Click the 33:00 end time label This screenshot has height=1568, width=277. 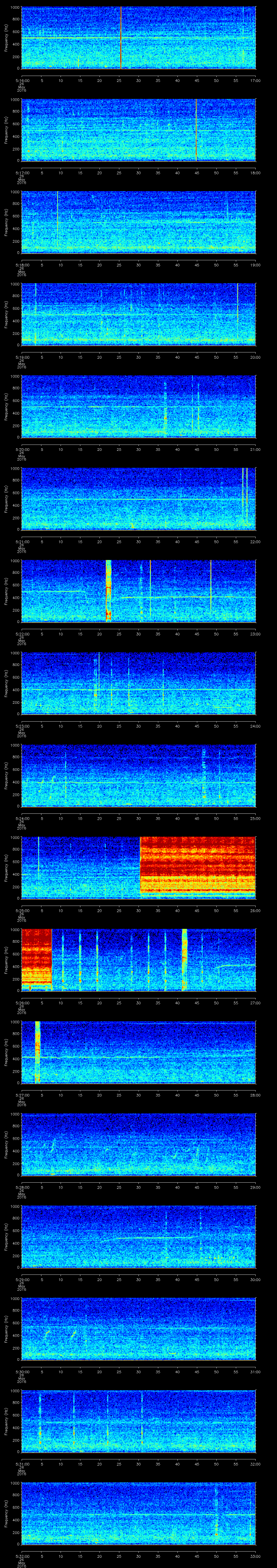pyautogui.click(x=255, y=1556)
